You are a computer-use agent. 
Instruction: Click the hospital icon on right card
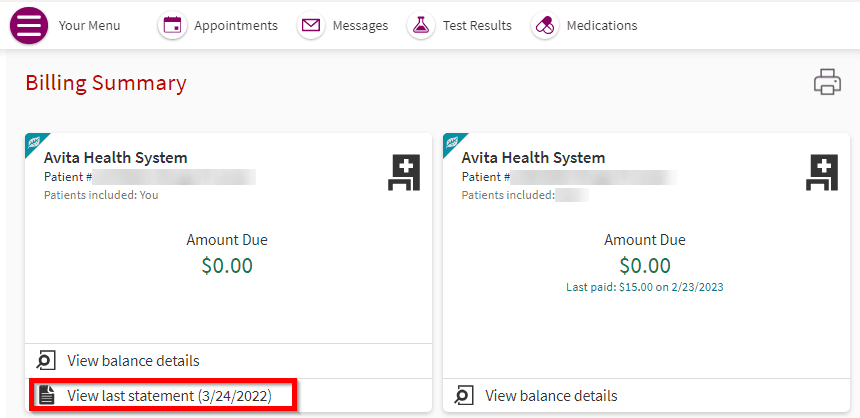pyautogui.click(x=822, y=172)
